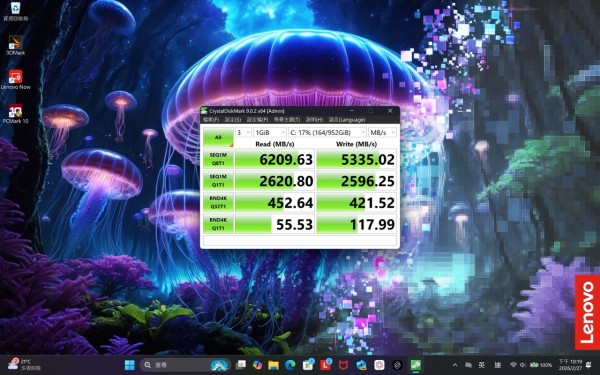Open the black circular taskbar app icon

coord(397,365)
